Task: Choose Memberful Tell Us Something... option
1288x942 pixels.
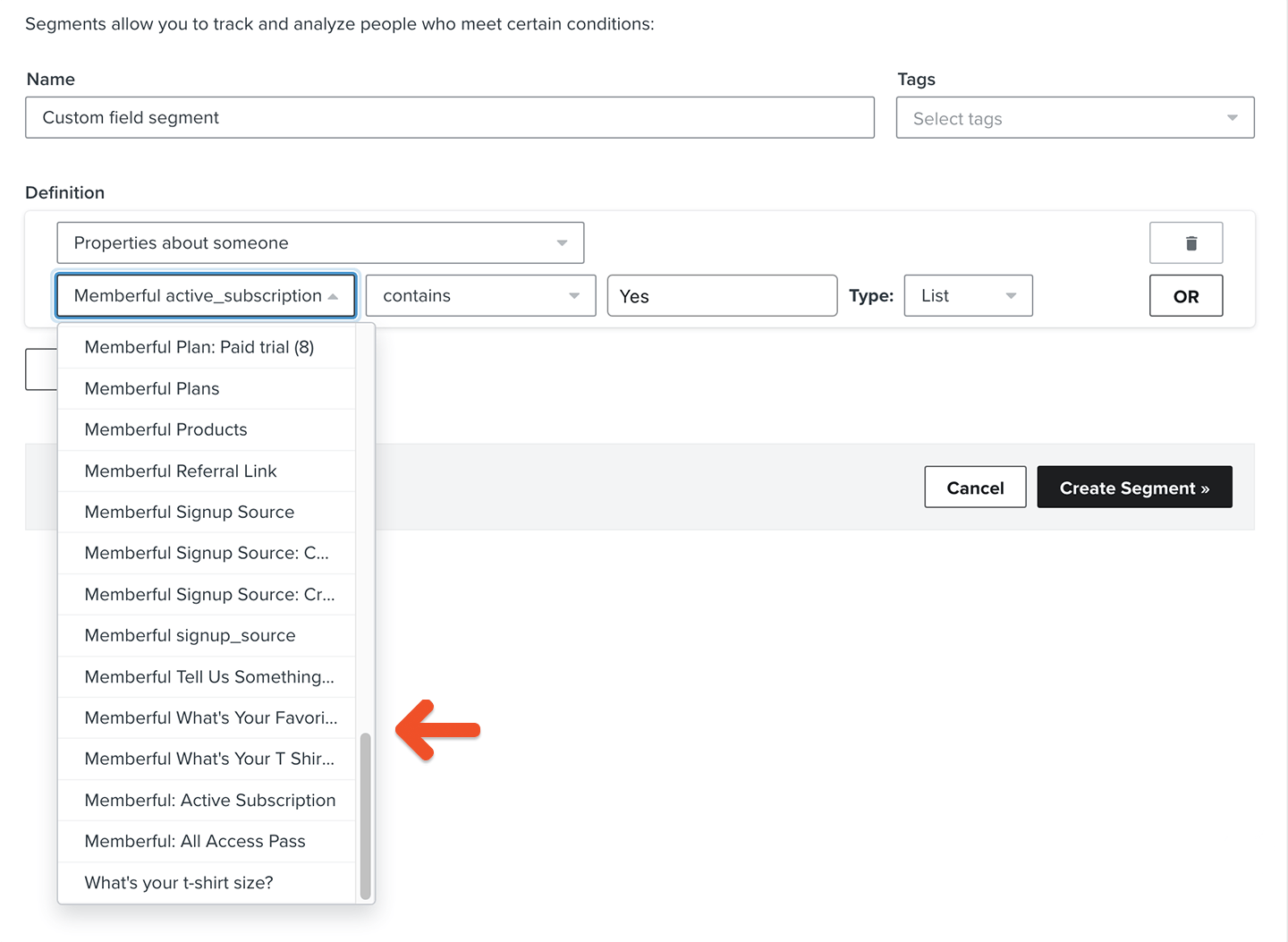Action: (207, 676)
